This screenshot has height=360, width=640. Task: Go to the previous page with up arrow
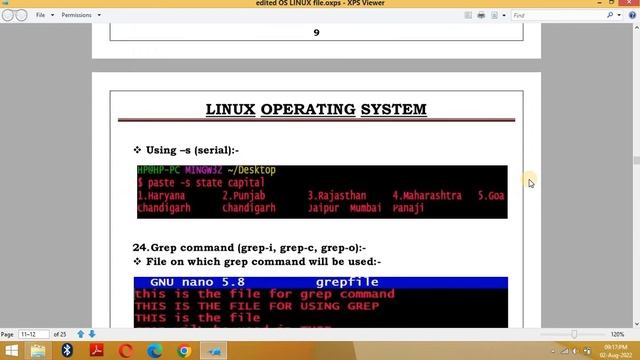point(80,334)
